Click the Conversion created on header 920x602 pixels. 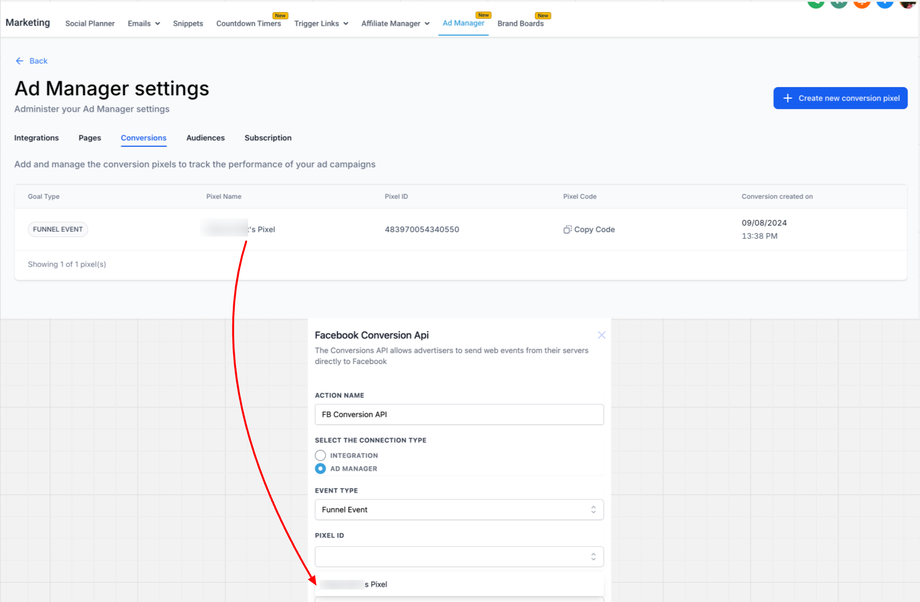click(x=777, y=197)
